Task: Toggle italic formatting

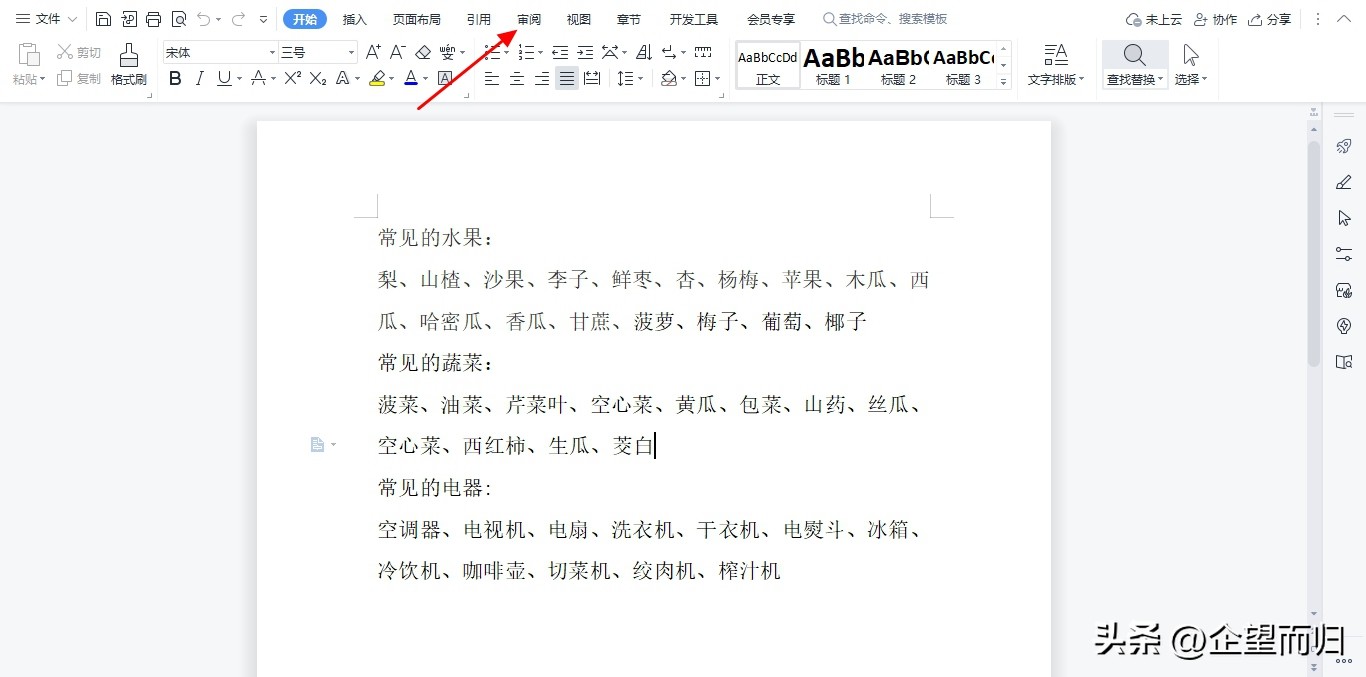Action: pos(199,78)
